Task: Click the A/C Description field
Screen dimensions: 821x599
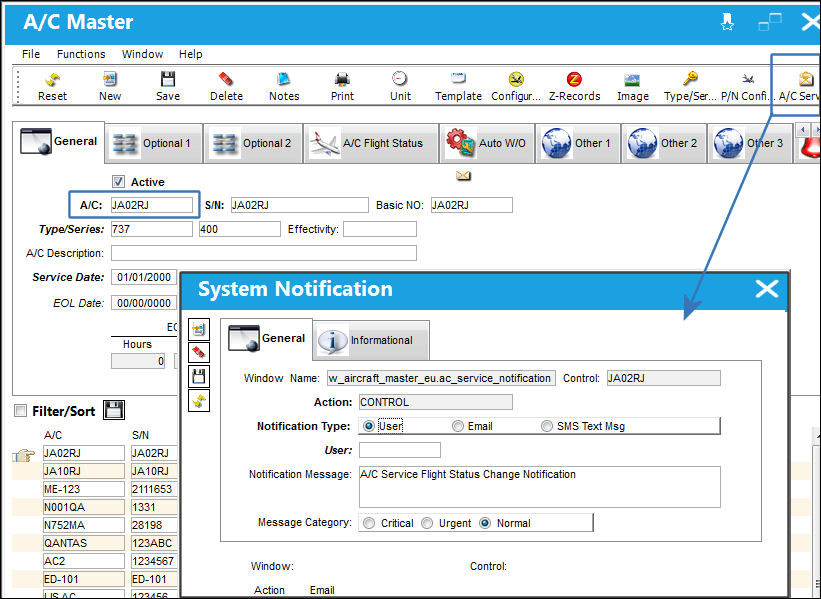Action: [x=264, y=253]
